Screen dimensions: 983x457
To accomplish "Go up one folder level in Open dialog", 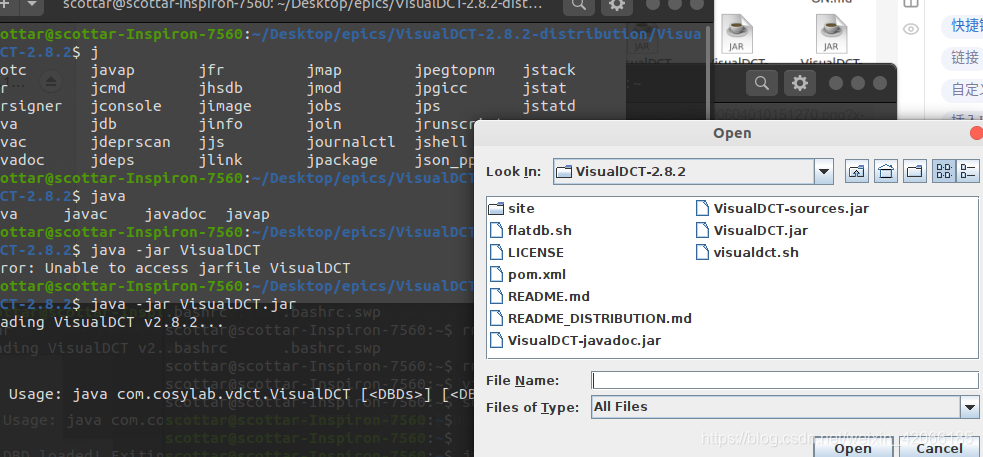I will (x=856, y=171).
